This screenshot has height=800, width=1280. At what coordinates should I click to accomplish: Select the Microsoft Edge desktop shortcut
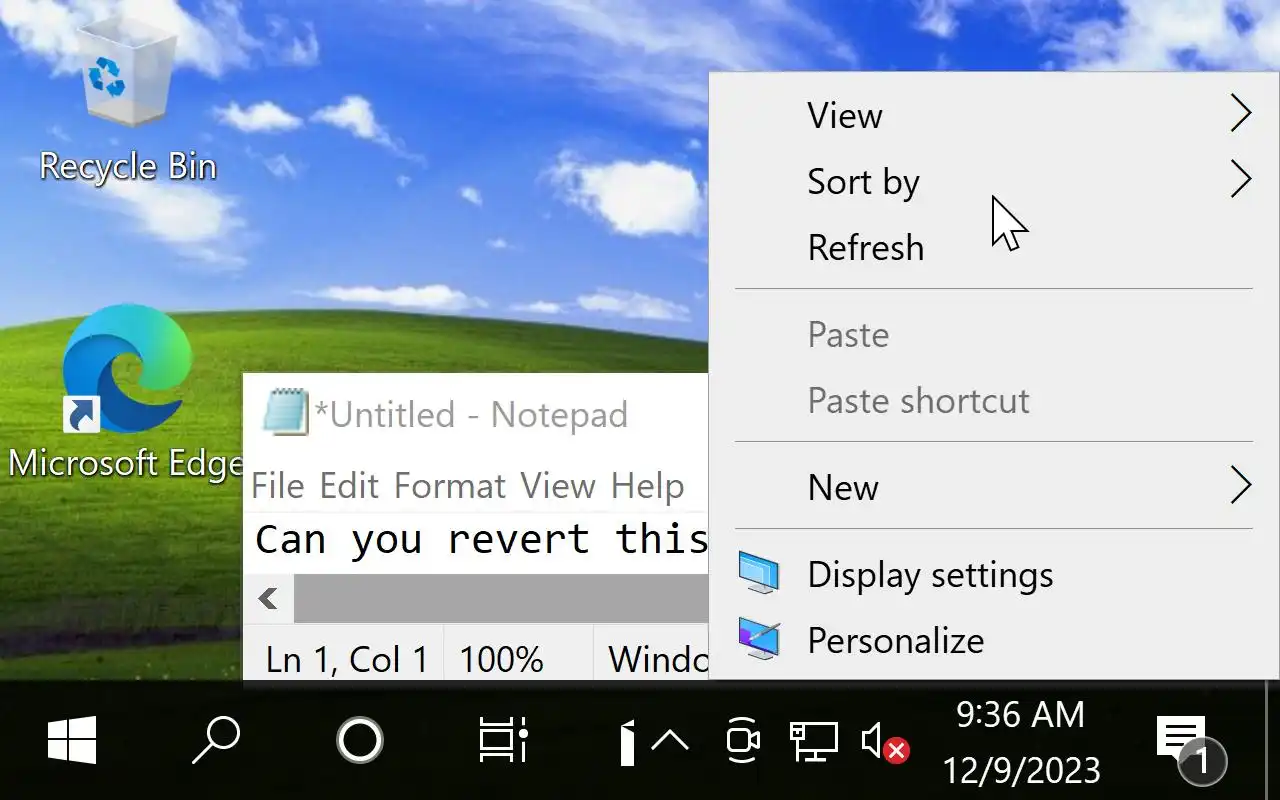127,392
